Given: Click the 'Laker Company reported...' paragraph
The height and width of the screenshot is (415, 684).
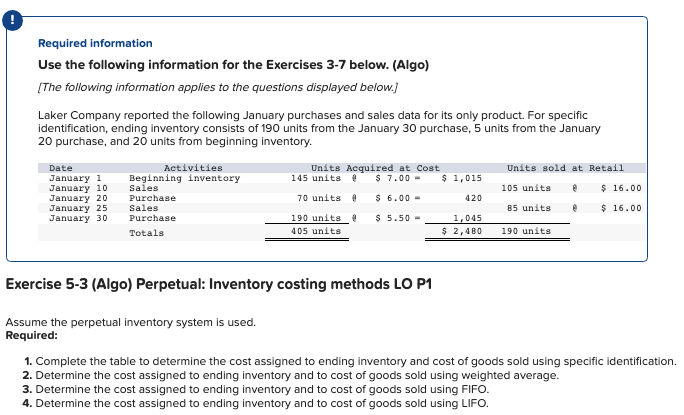Looking at the screenshot, I should [x=319, y=128].
